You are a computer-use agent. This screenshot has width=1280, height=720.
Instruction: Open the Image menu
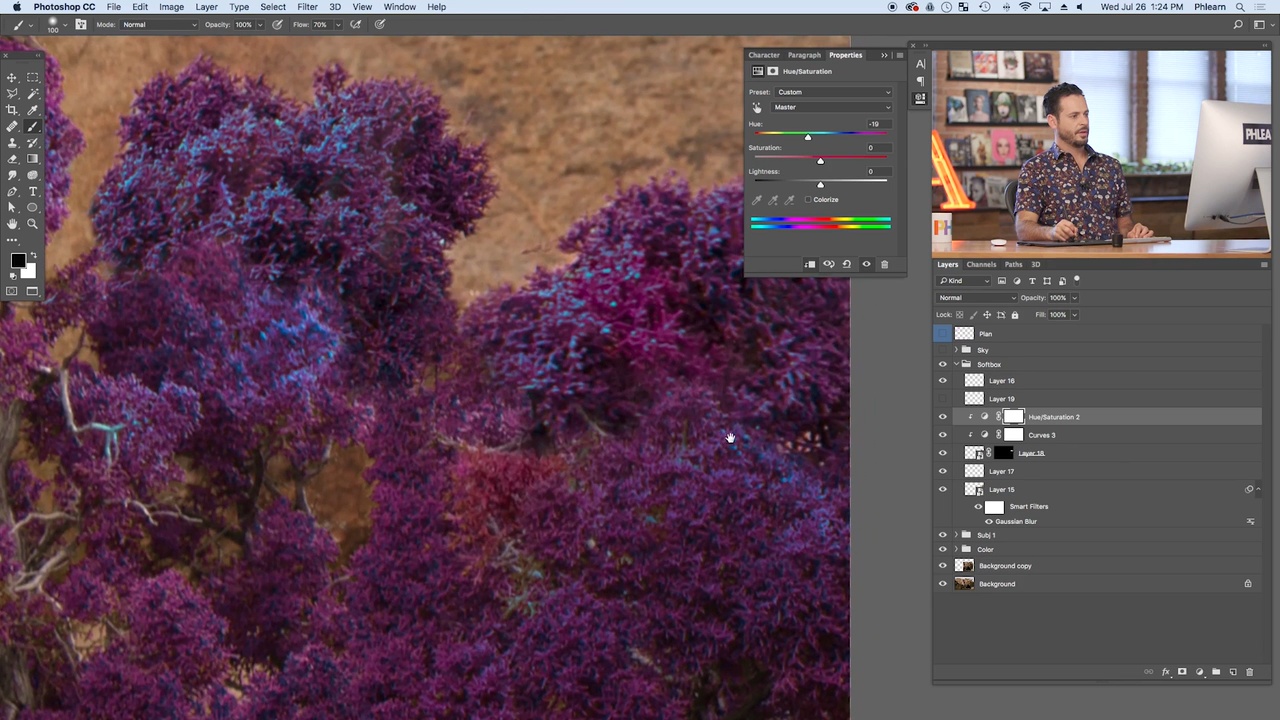pos(171,7)
